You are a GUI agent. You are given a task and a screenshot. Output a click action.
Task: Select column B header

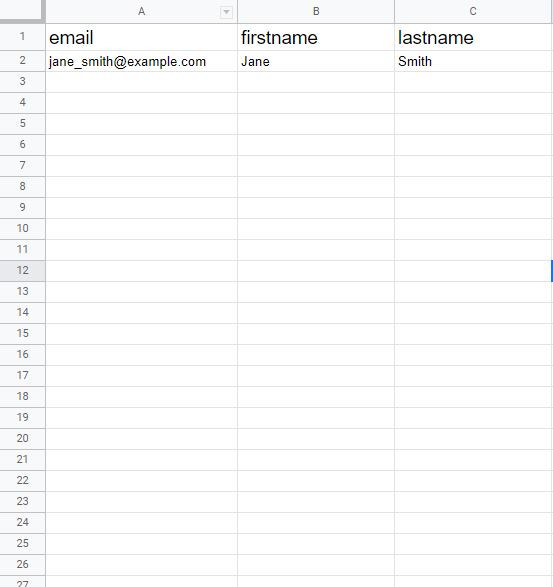316,12
